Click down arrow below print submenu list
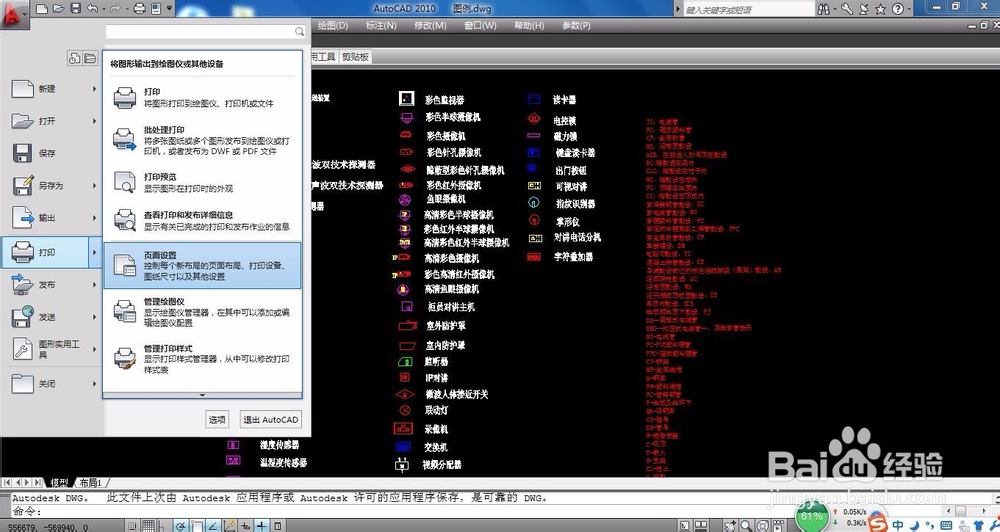Viewport: 1000px width, 532px height. coord(203,395)
